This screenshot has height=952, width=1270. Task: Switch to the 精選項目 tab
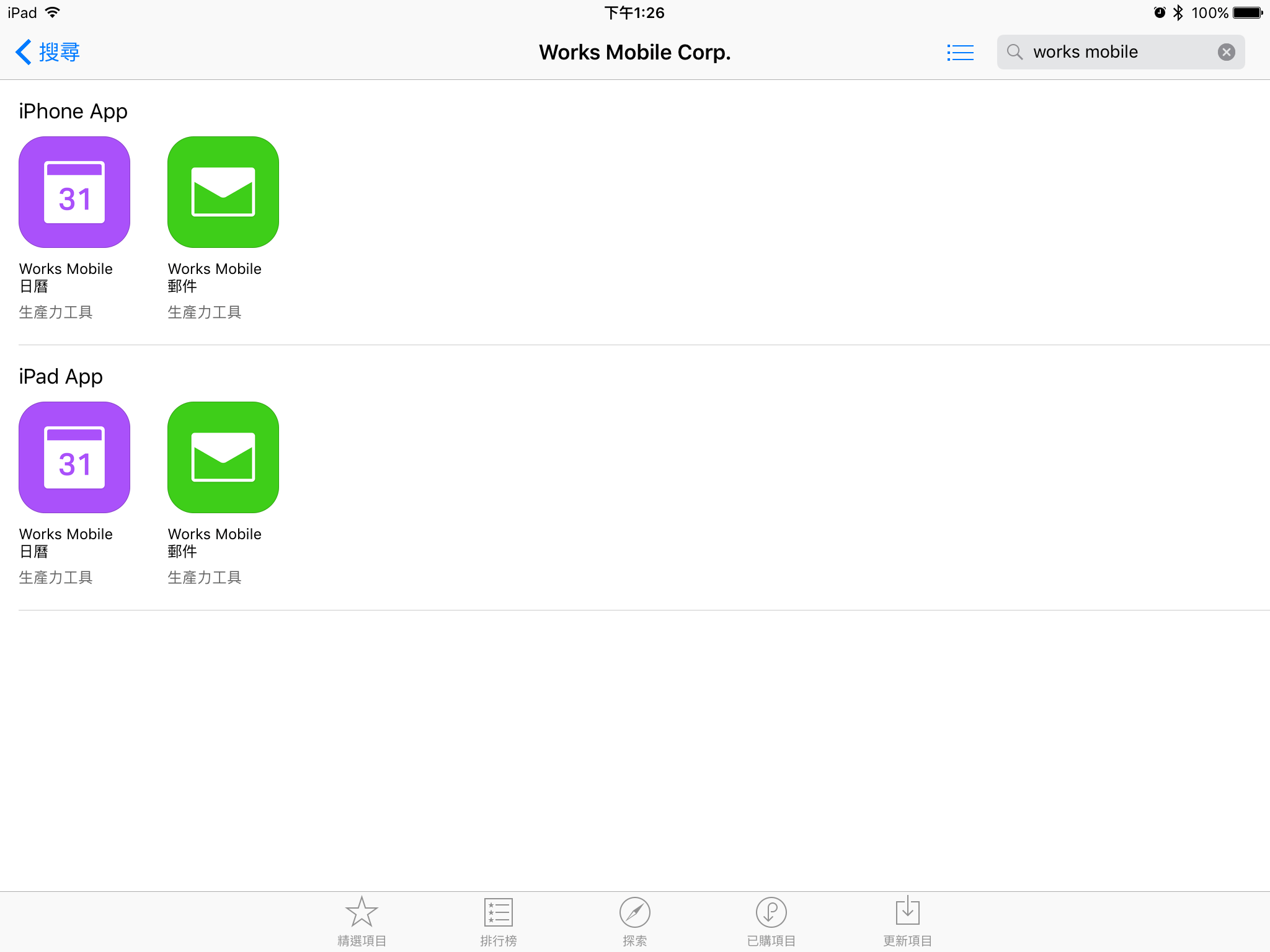point(362,922)
